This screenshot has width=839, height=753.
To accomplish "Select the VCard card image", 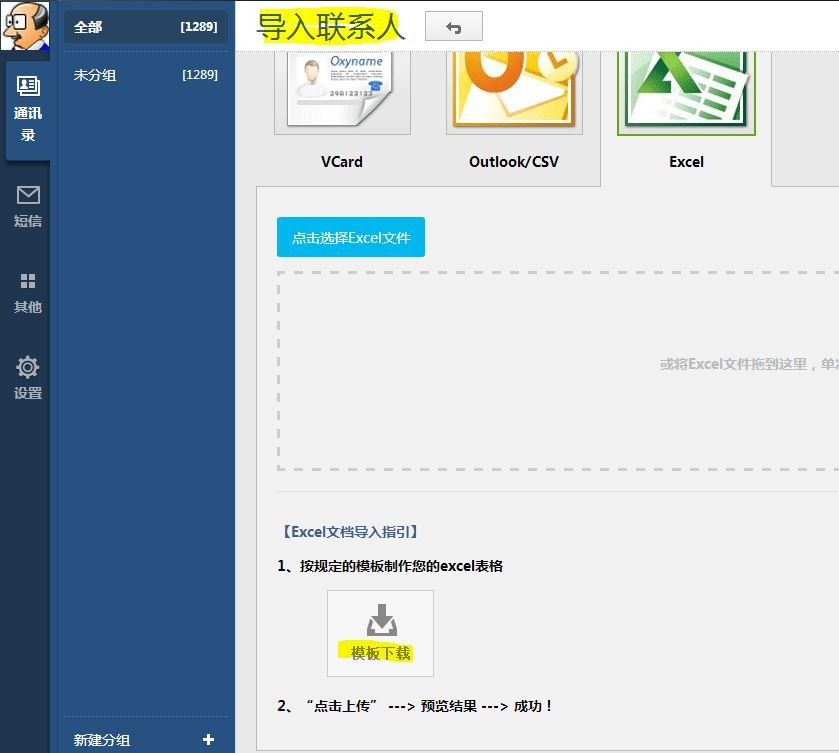I will tap(342, 90).
